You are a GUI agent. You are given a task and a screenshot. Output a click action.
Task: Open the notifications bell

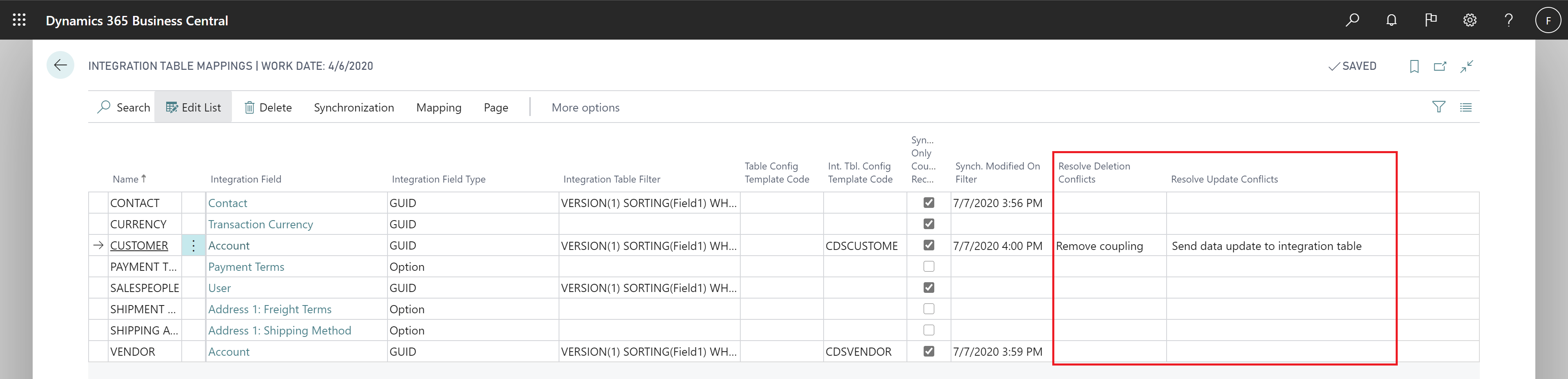(1391, 20)
